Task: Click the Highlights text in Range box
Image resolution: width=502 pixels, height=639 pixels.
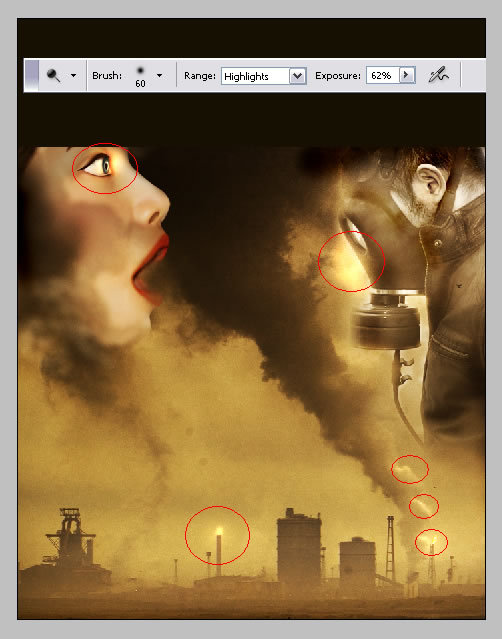Action: pyautogui.click(x=246, y=76)
